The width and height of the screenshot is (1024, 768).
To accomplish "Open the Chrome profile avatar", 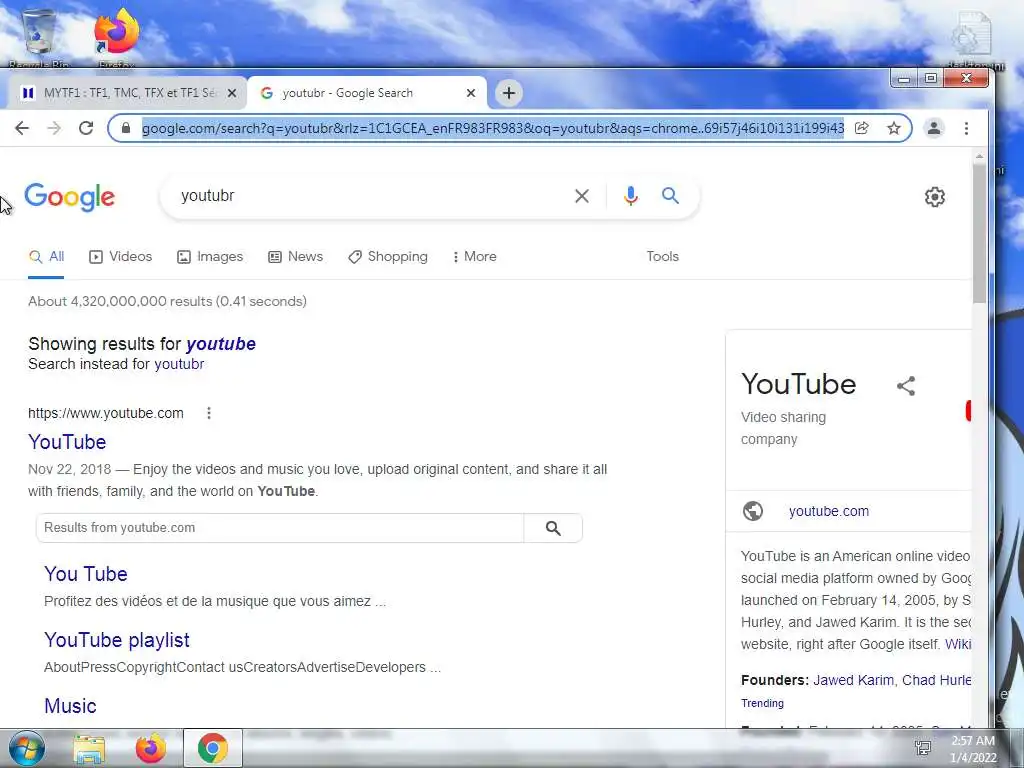I will click(x=934, y=128).
